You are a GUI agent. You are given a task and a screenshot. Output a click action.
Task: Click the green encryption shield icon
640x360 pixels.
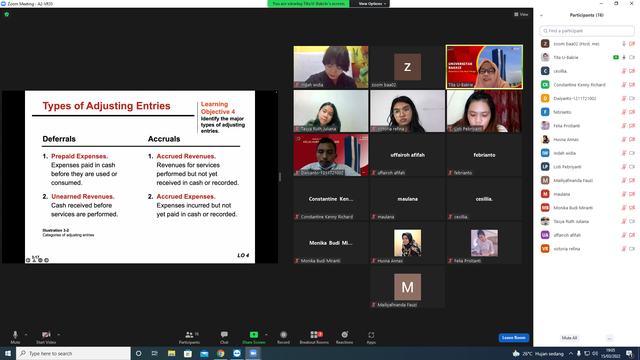pos(7,14)
